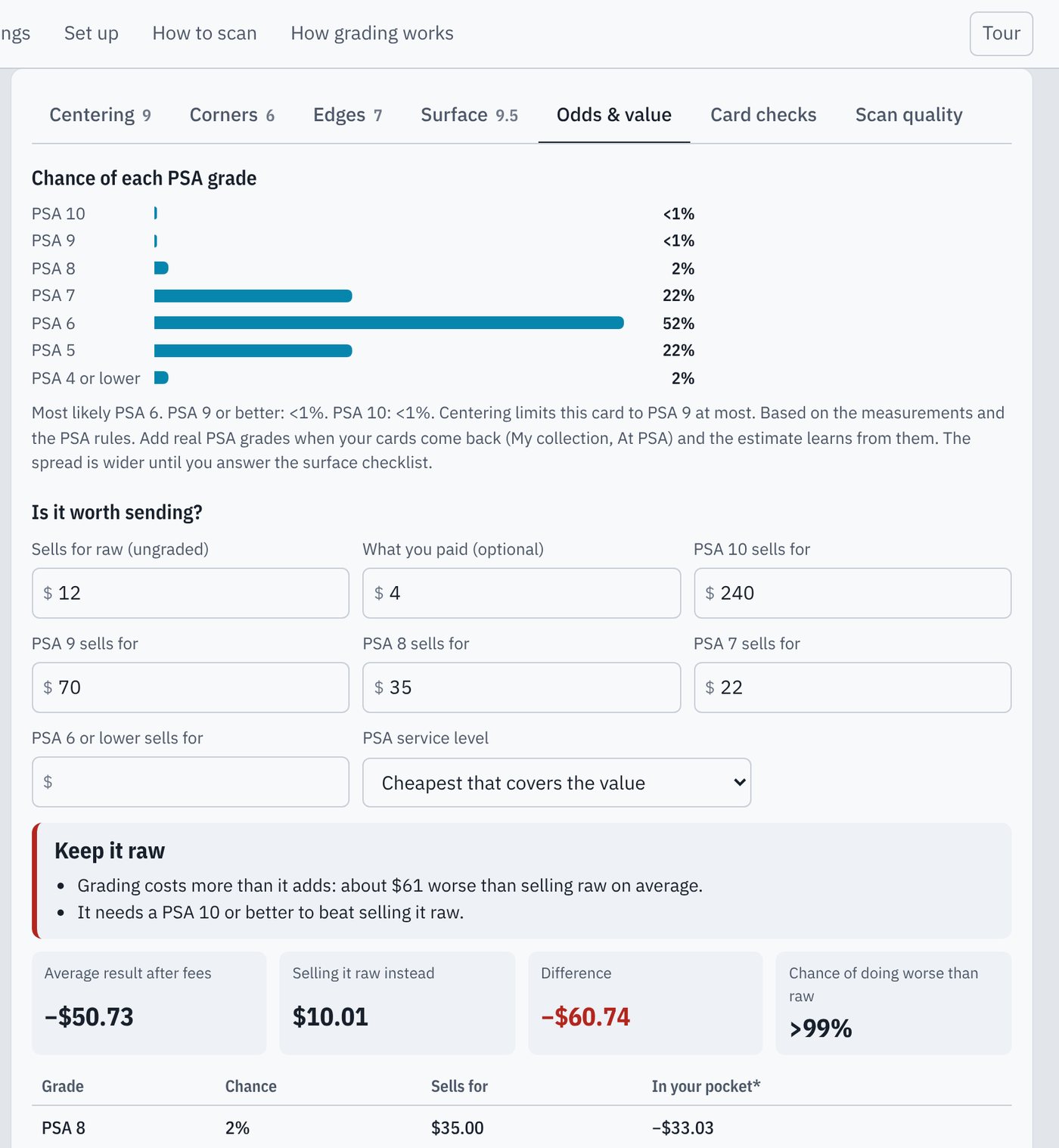Expand the PSA service level dropdown

[x=557, y=783]
